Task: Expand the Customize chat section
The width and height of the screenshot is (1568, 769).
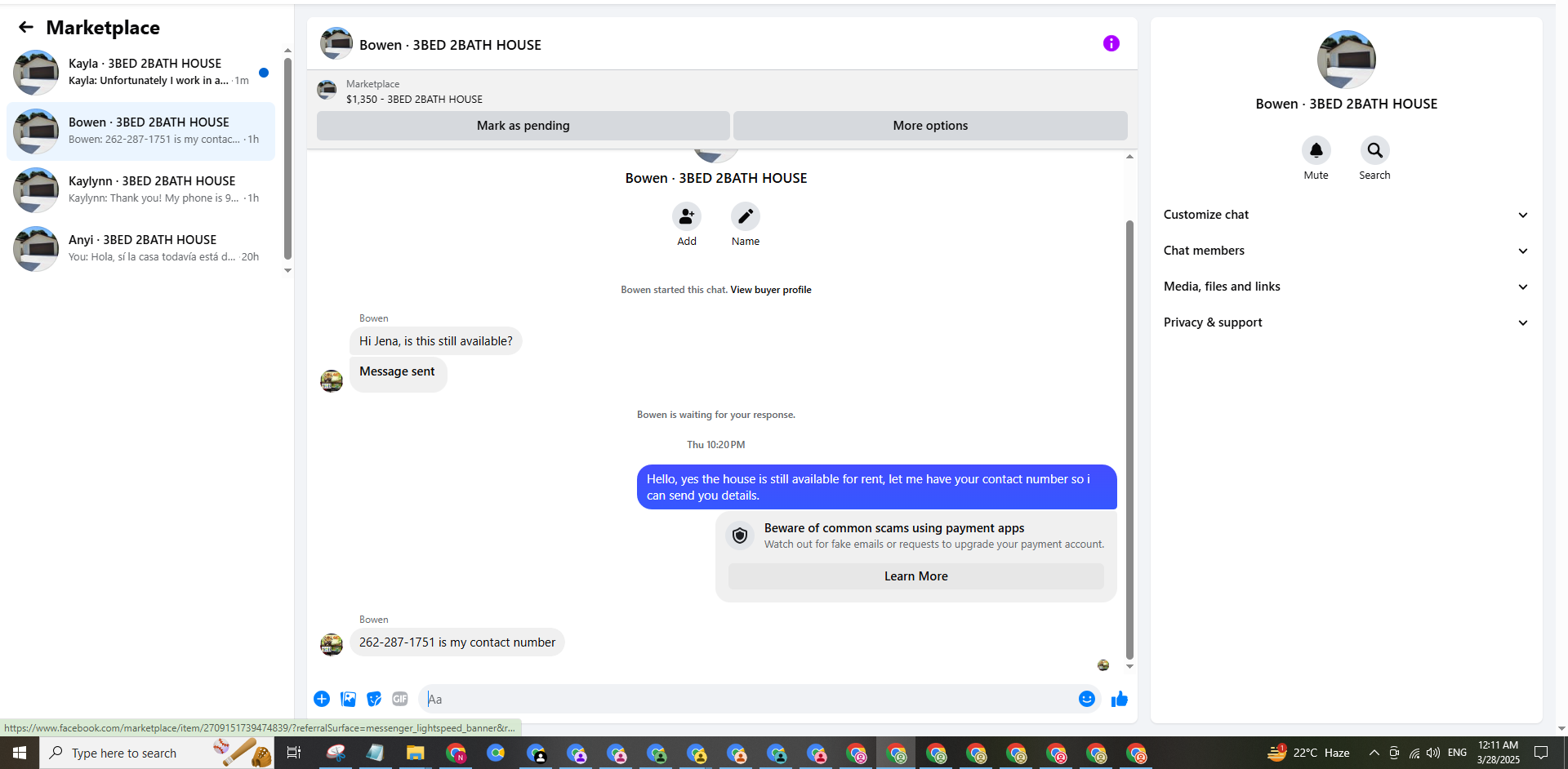Action: (1346, 215)
